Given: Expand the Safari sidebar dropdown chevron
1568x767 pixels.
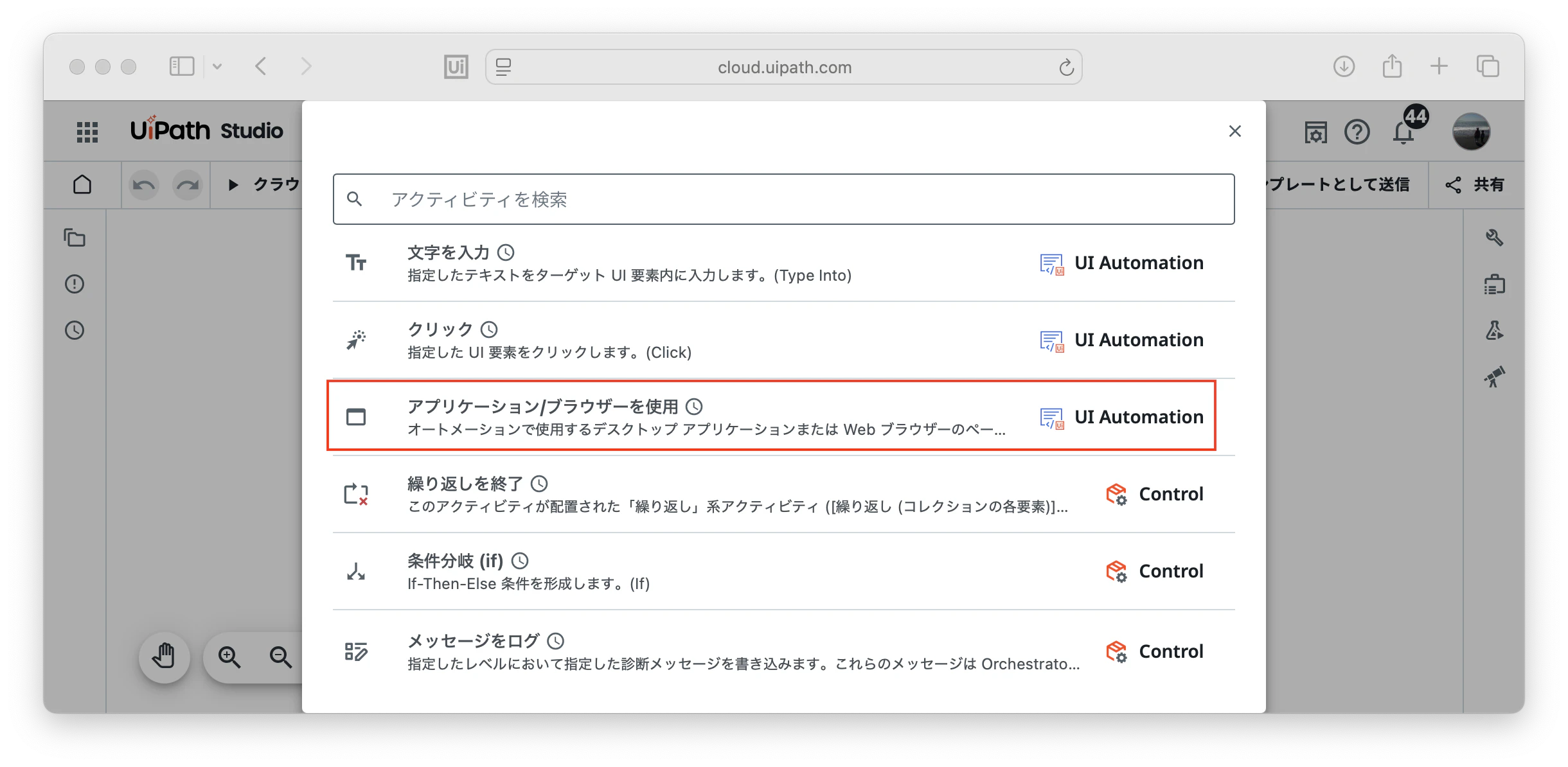Looking at the screenshot, I should (217, 66).
